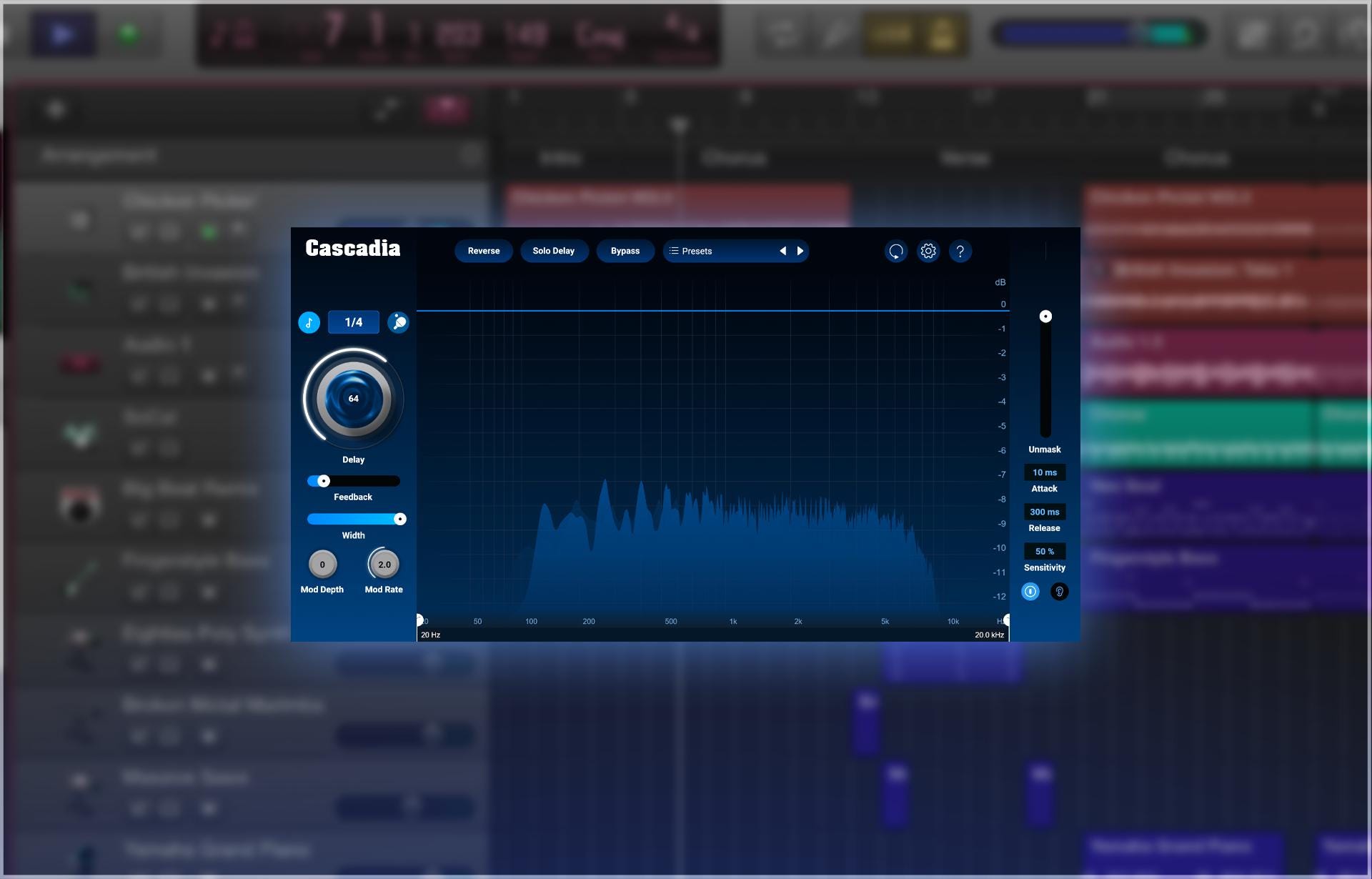Click the Attack 10 ms field

[x=1045, y=472]
